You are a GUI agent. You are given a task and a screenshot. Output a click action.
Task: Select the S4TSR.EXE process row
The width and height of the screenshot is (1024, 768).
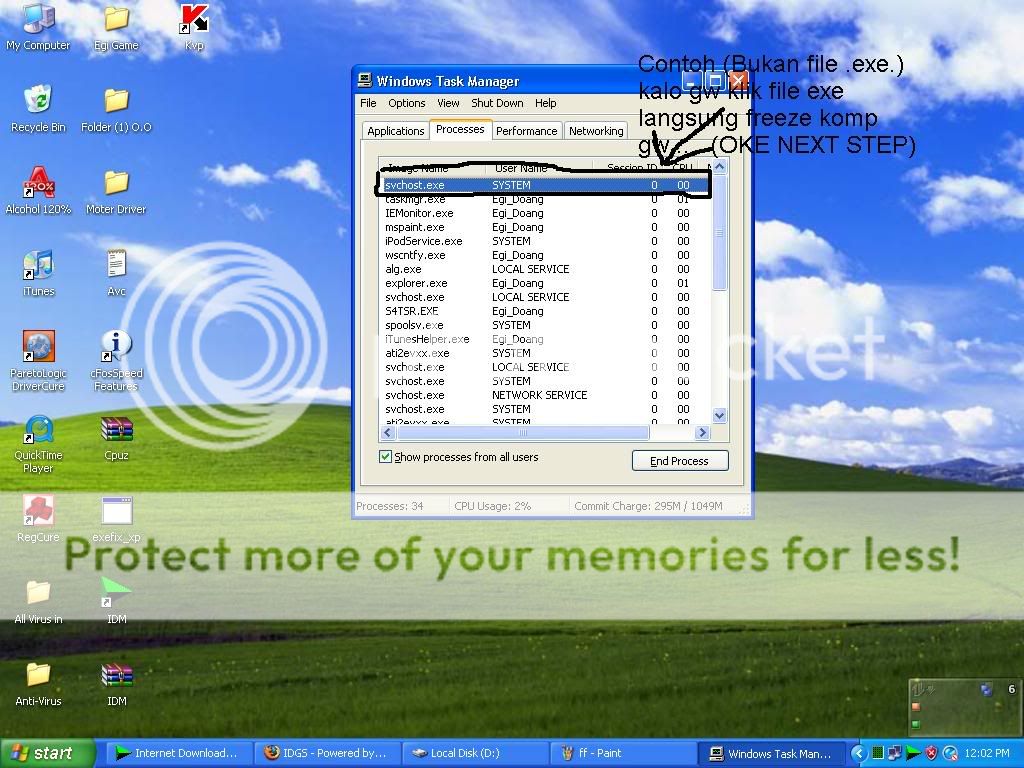coord(545,311)
